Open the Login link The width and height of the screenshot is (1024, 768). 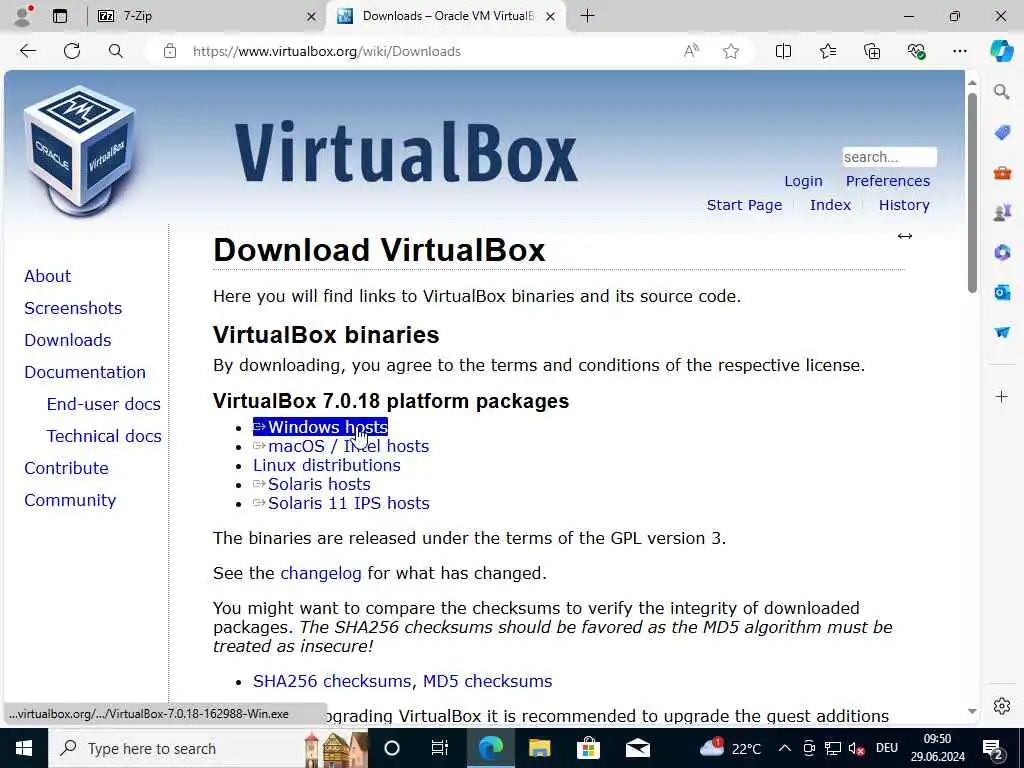point(803,181)
